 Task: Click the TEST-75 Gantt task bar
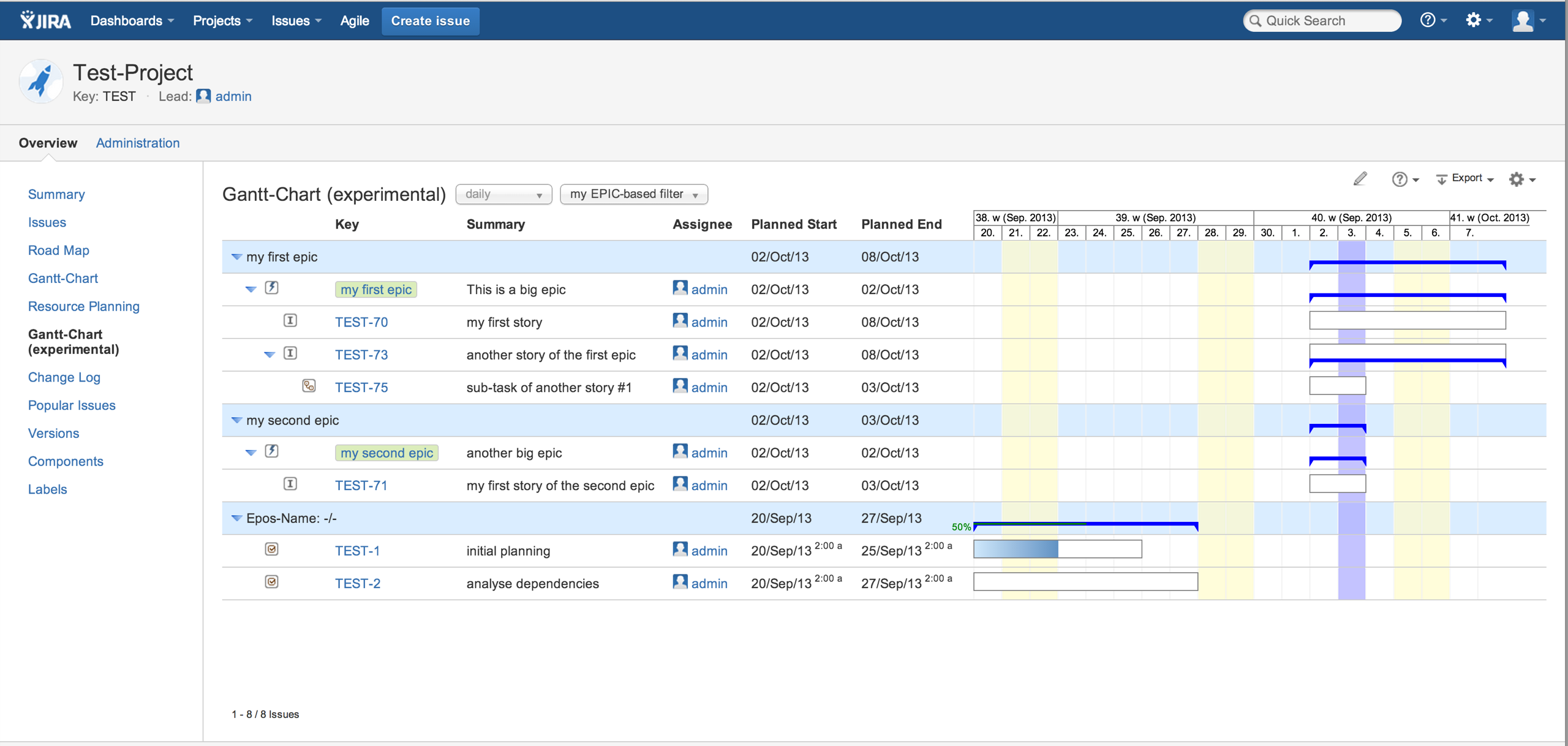pyautogui.click(x=1338, y=385)
